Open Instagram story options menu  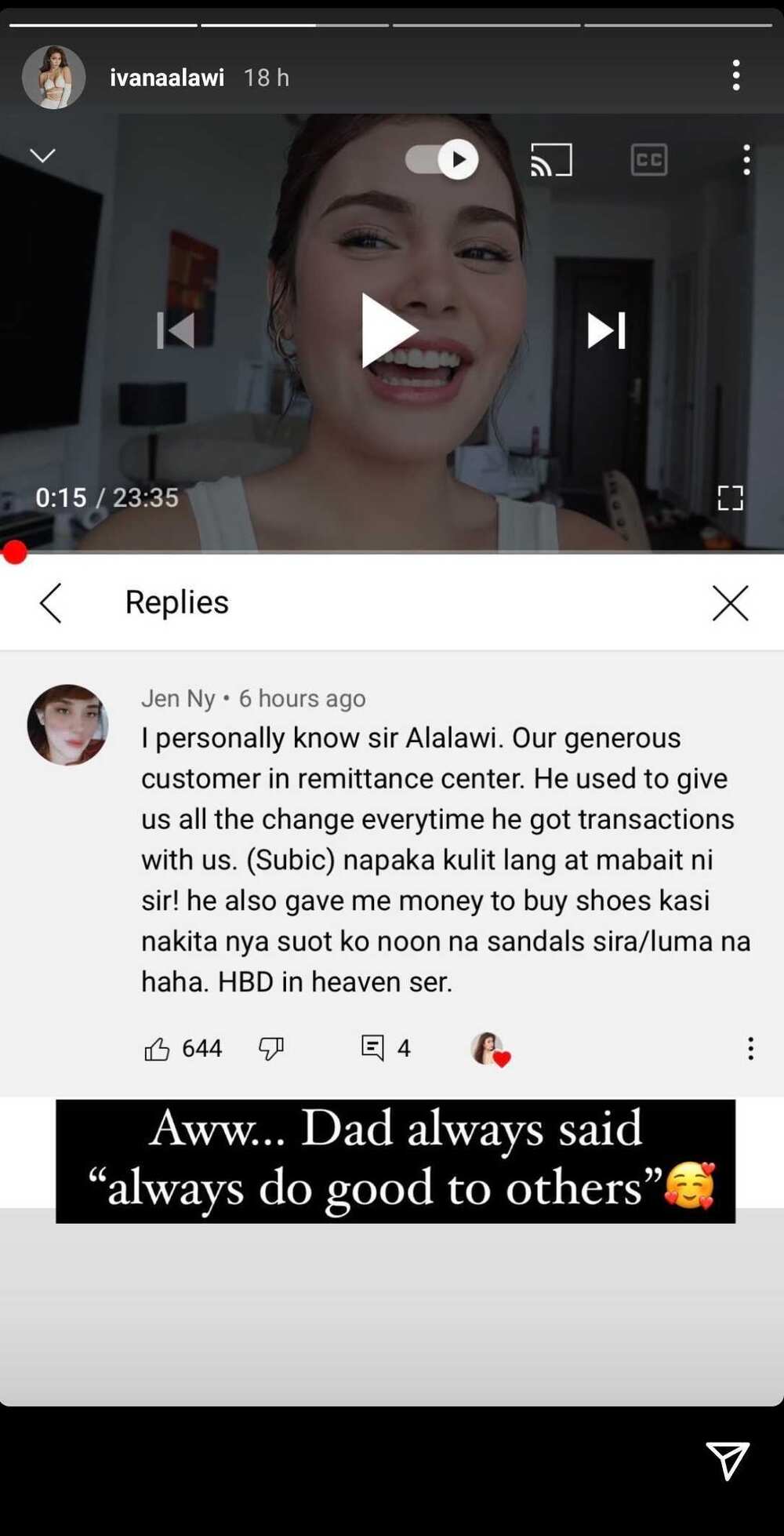[736, 75]
